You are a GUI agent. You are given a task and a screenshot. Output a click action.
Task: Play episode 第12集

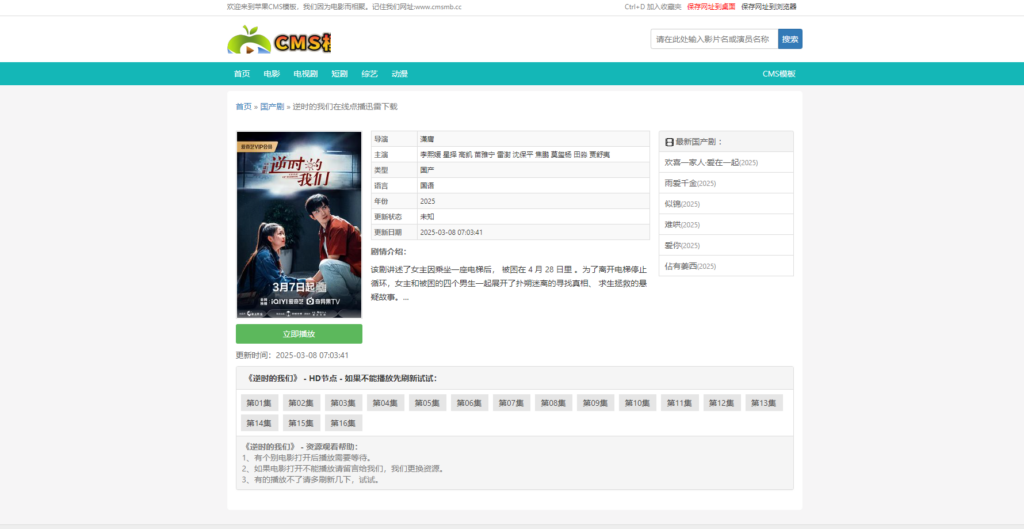(x=722, y=403)
